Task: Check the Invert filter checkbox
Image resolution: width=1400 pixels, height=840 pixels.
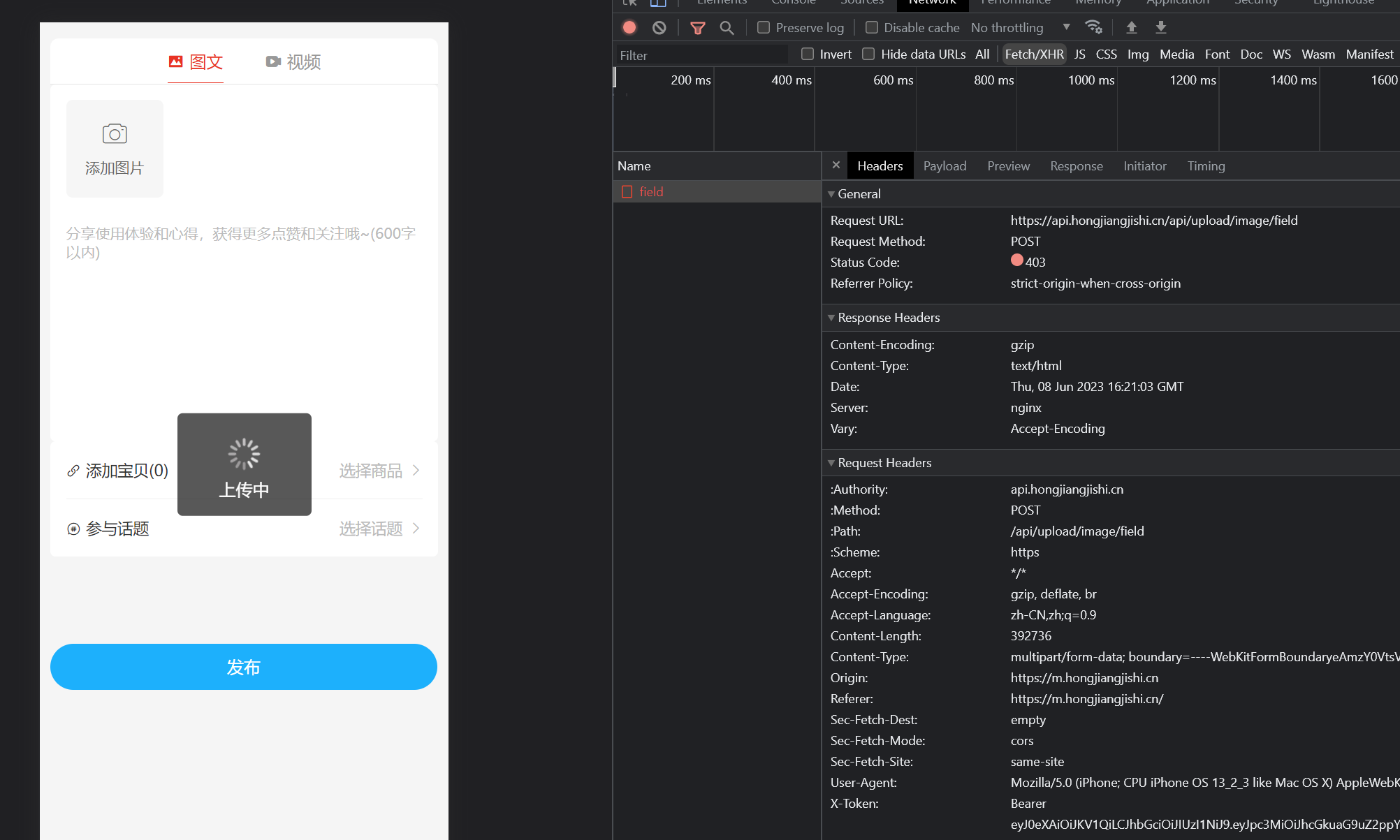Action: coord(808,54)
